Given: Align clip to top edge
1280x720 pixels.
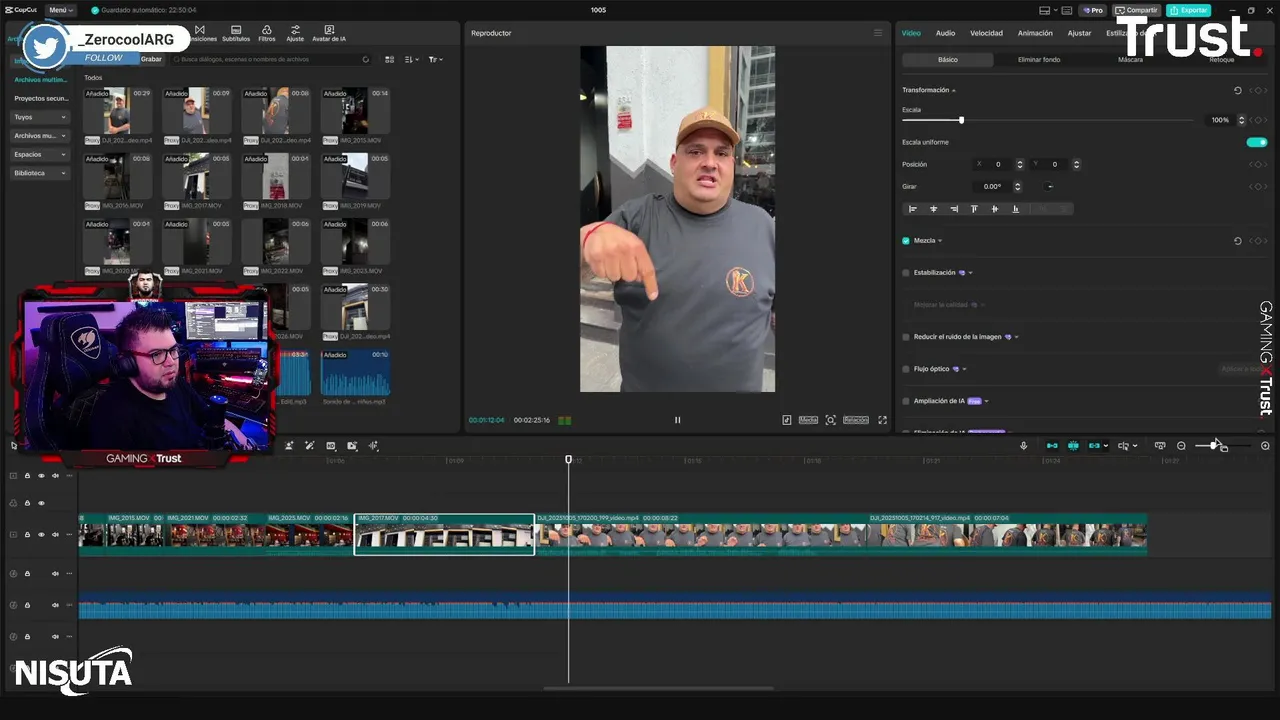Looking at the screenshot, I should 974,209.
